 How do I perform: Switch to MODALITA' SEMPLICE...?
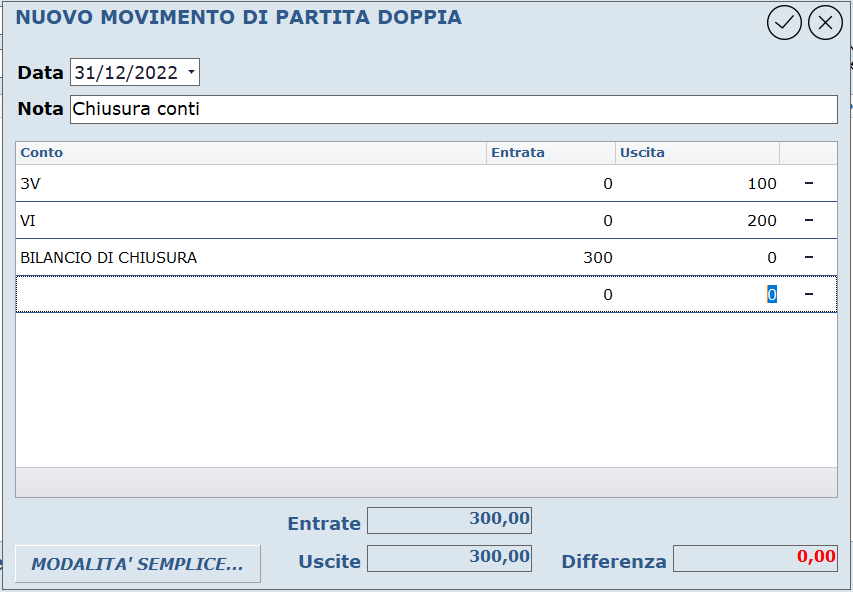(138, 564)
